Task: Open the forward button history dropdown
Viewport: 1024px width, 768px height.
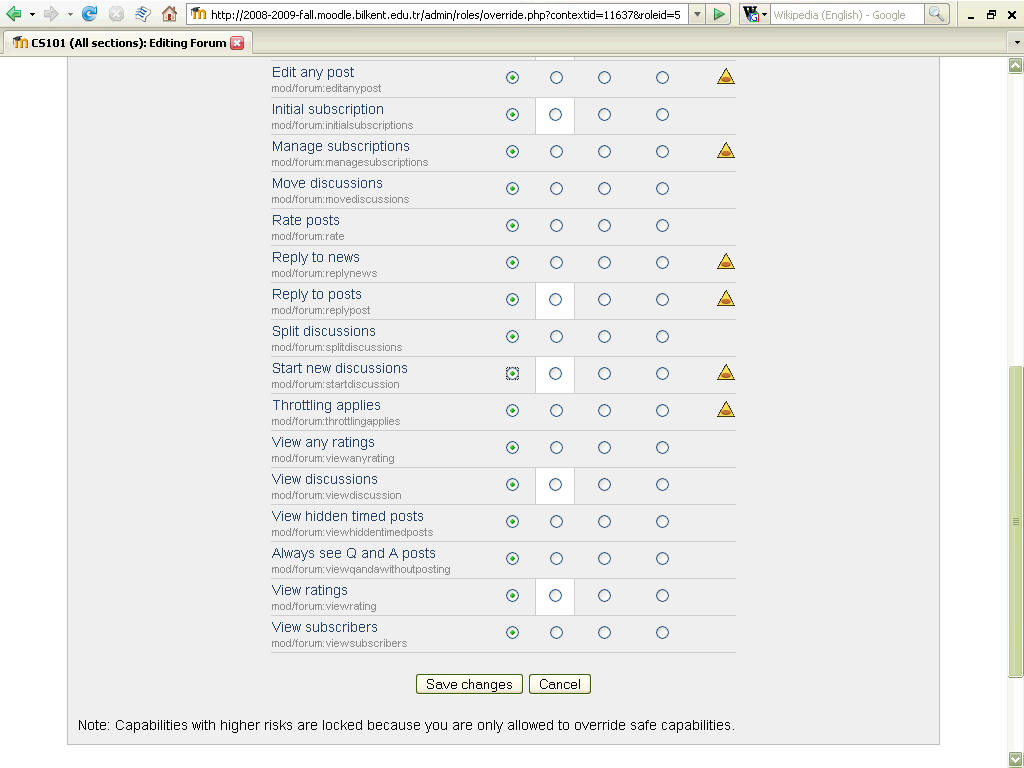Action: (x=70, y=14)
